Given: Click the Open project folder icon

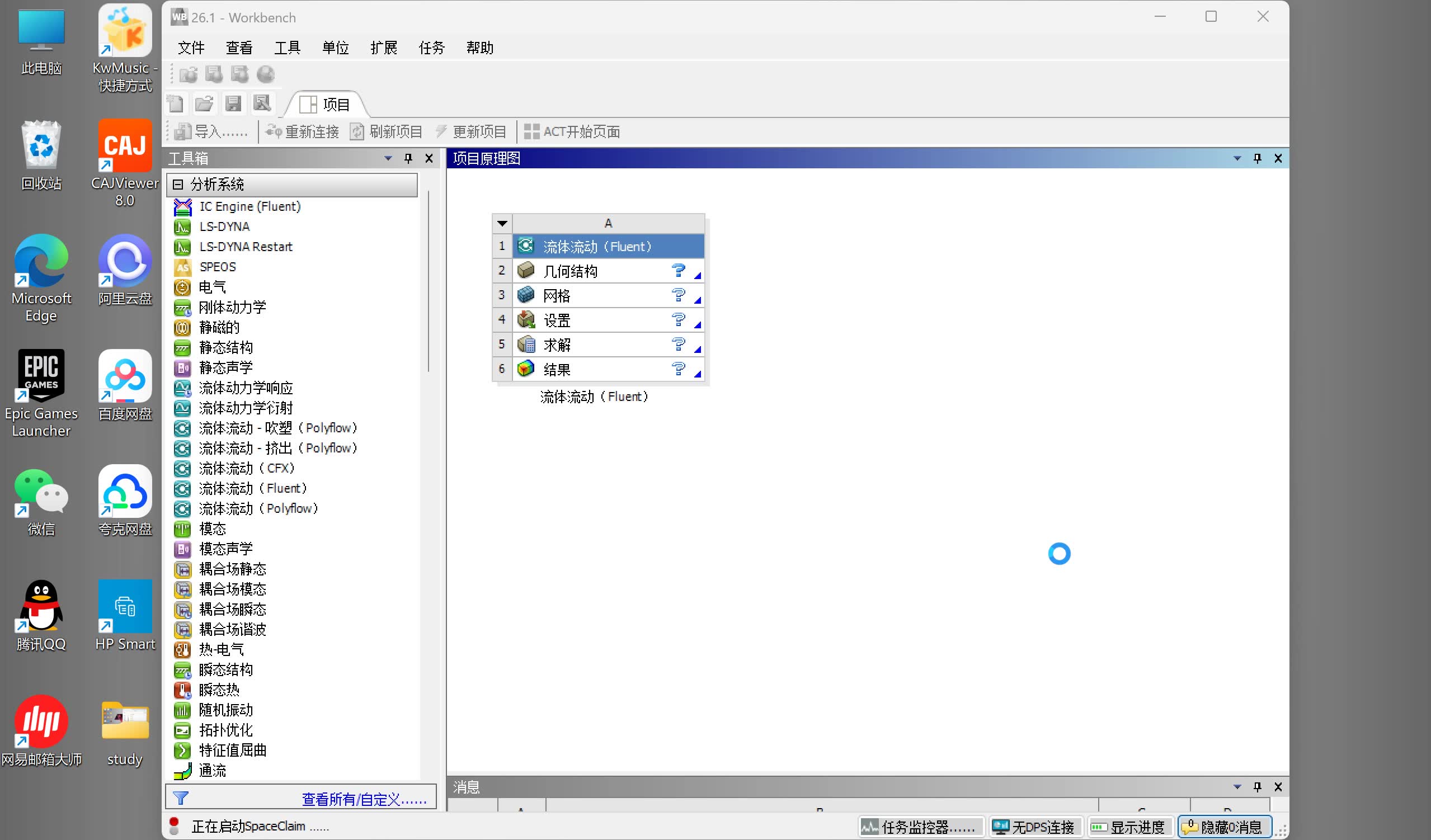Looking at the screenshot, I should 204,104.
